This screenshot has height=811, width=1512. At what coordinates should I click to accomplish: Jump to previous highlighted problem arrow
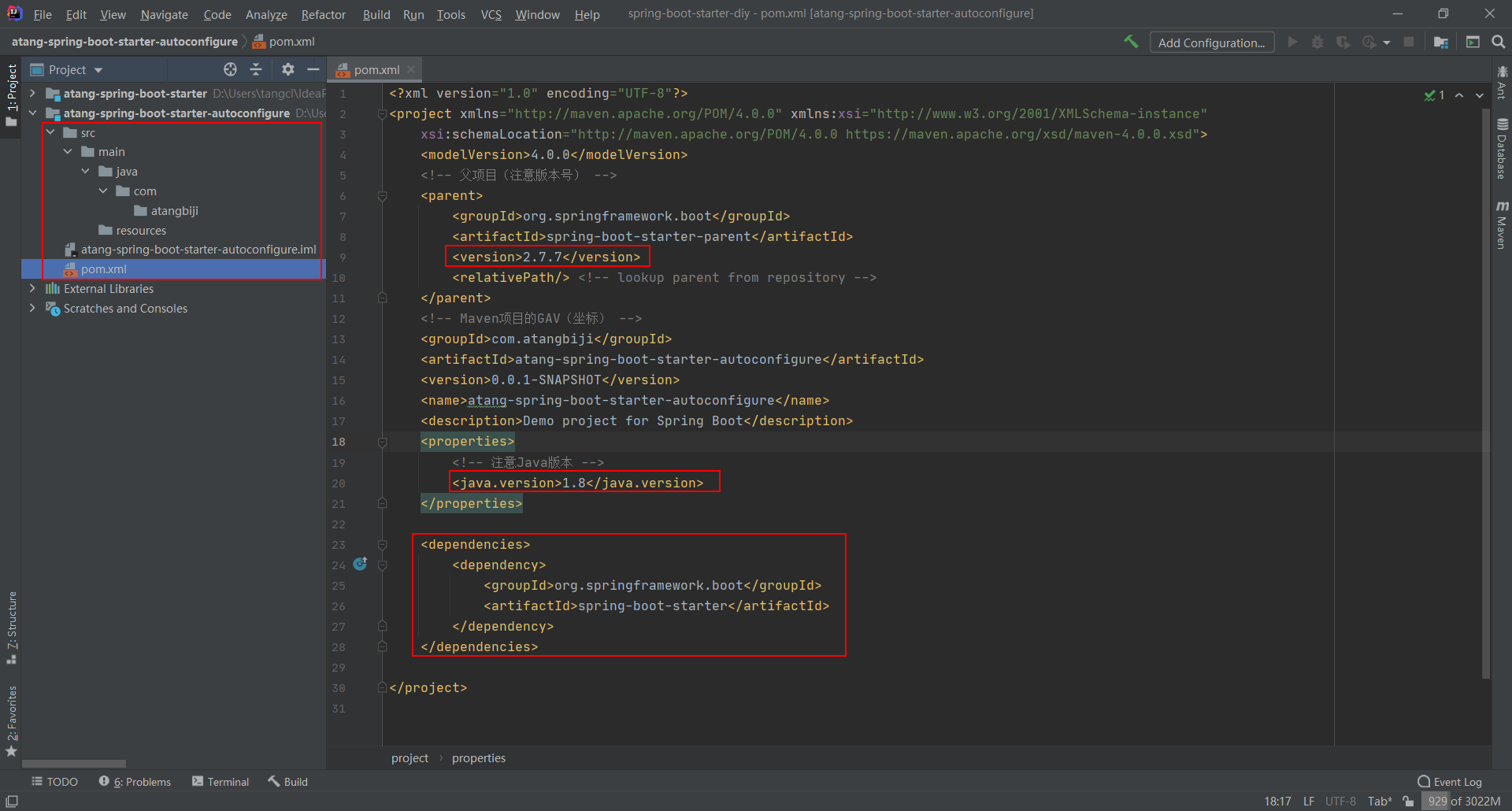click(1459, 95)
